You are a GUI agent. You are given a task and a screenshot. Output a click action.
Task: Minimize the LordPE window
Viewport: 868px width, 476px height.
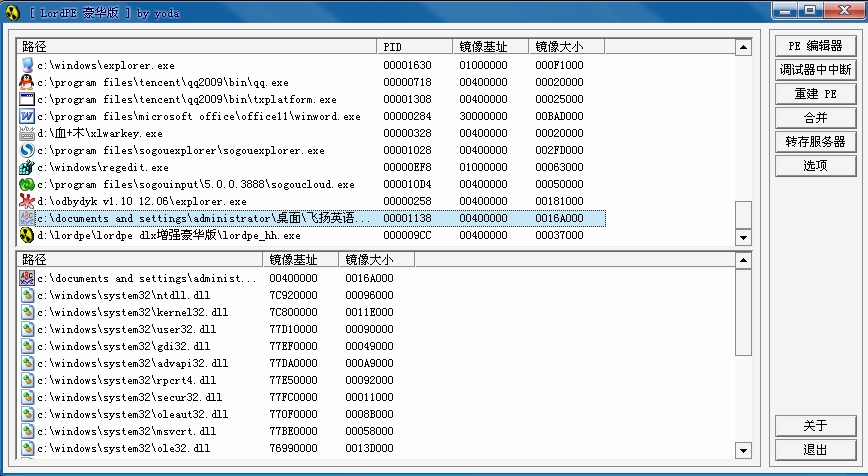pyautogui.click(x=785, y=10)
